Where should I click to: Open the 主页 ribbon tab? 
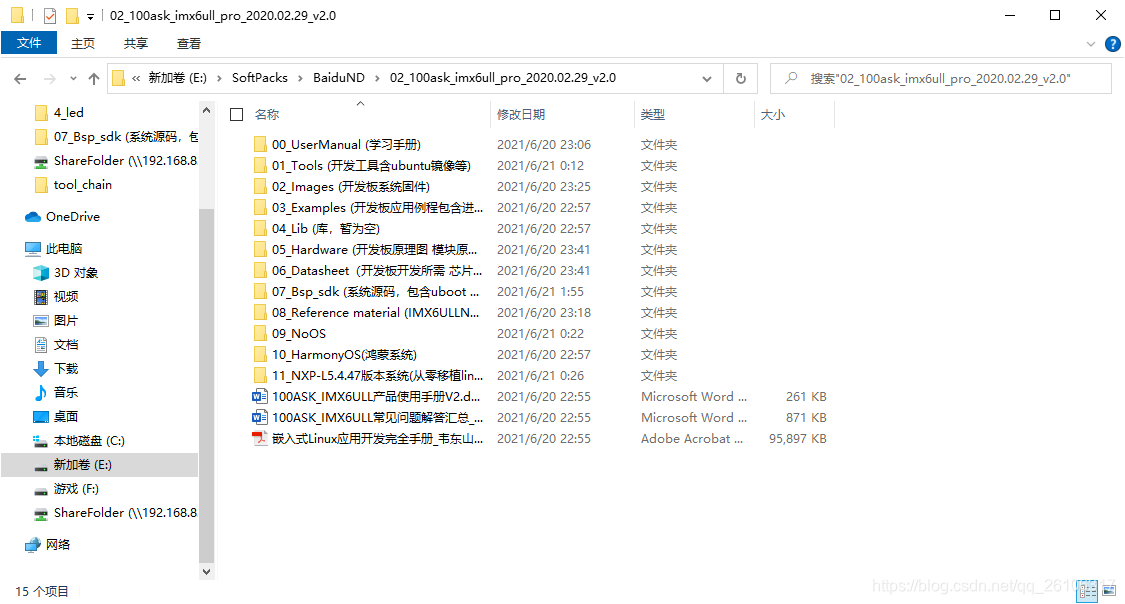pyautogui.click(x=83, y=44)
